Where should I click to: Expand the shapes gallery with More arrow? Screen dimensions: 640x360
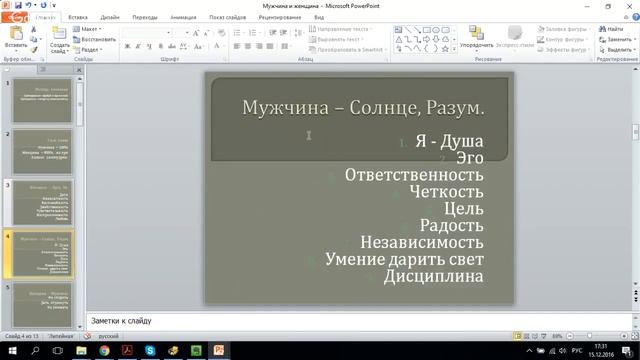[x=454, y=49]
